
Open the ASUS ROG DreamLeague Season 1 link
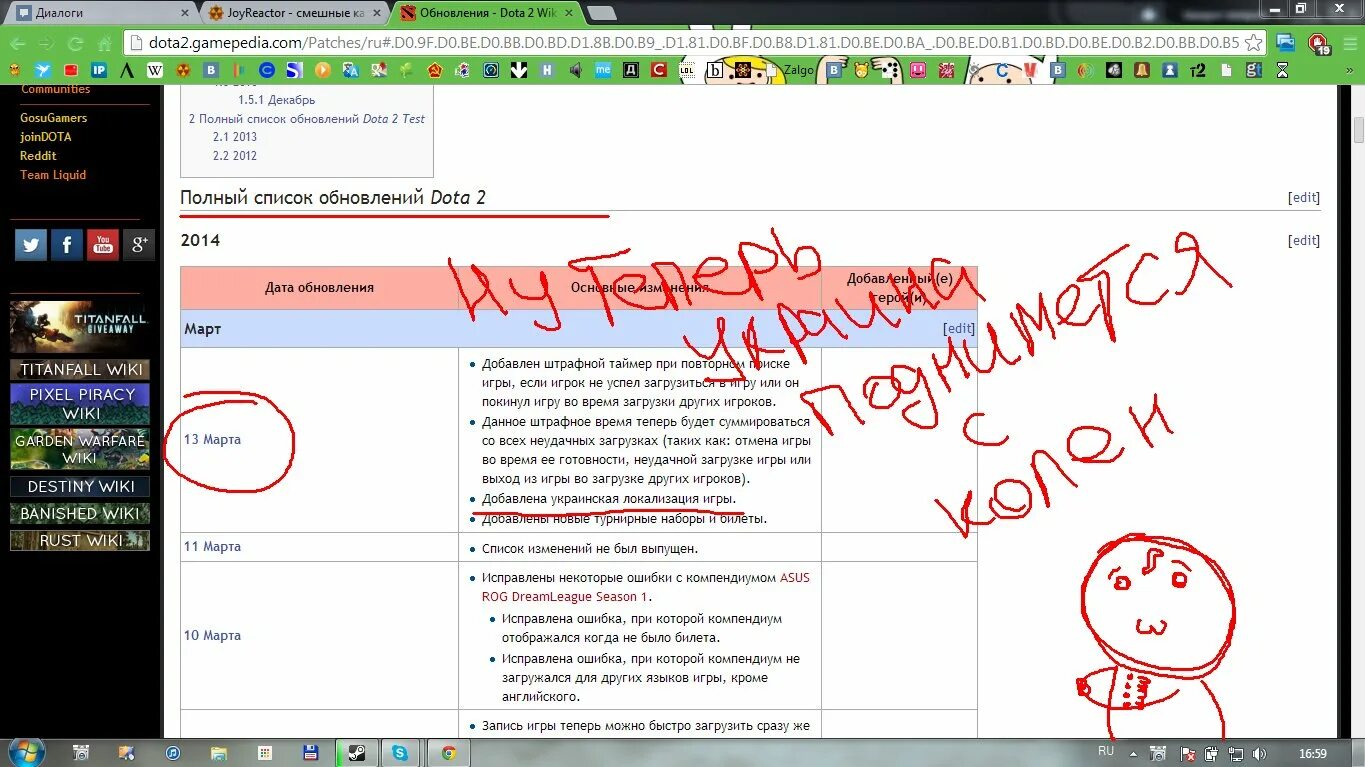pyautogui.click(x=646, y=587)
